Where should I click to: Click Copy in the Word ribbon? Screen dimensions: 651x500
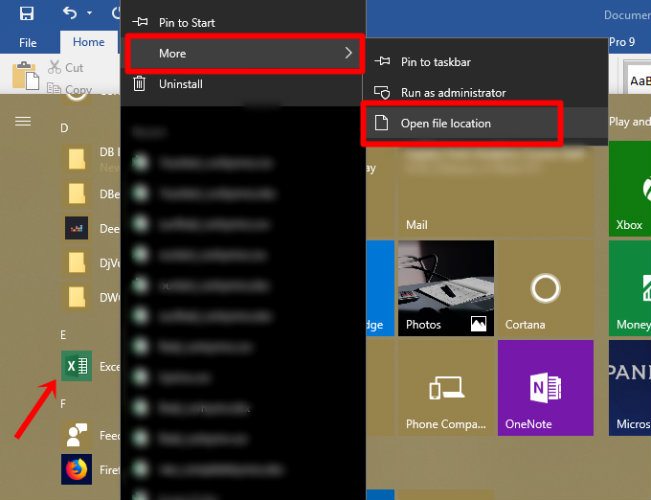(69, 88)
